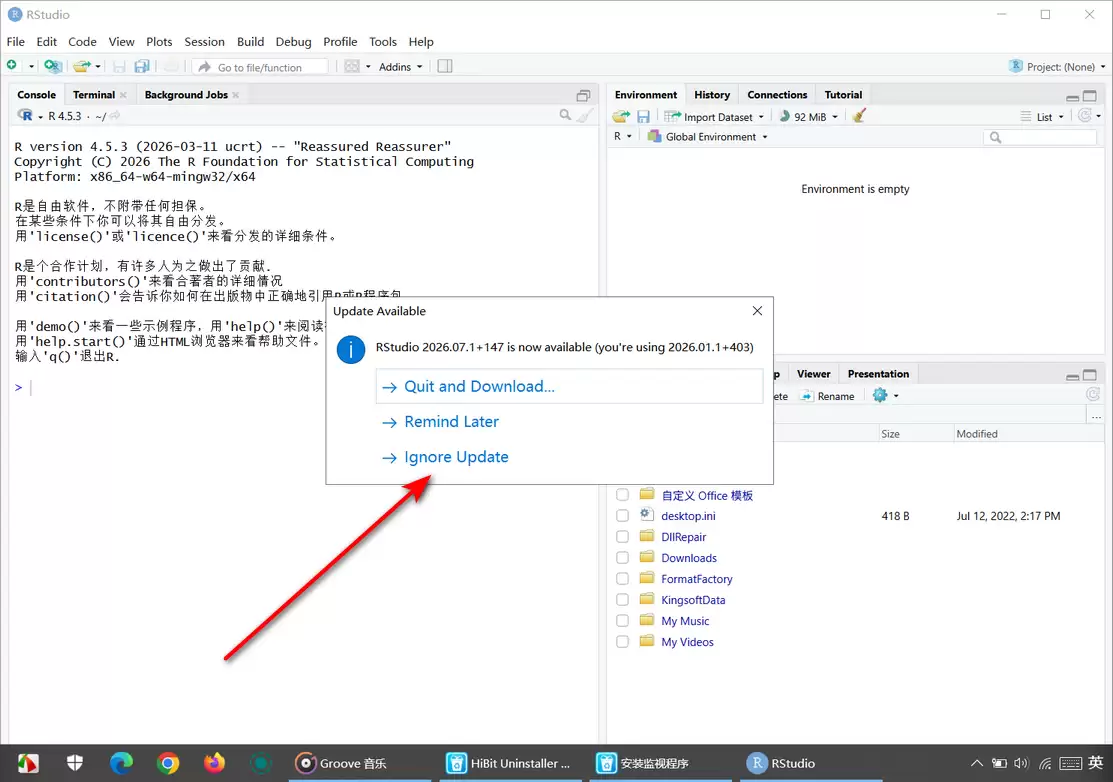Click the Load Workspace icon in Environment
Viewport: 1113px width, 782px height.
pyautogui.click(x=621, y=116)
